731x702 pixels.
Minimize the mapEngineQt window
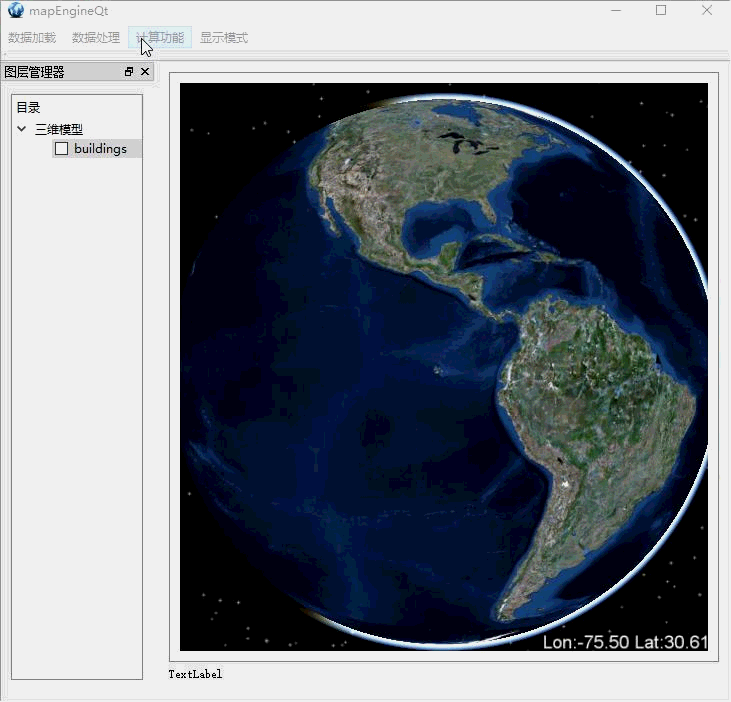click(616, 10)
